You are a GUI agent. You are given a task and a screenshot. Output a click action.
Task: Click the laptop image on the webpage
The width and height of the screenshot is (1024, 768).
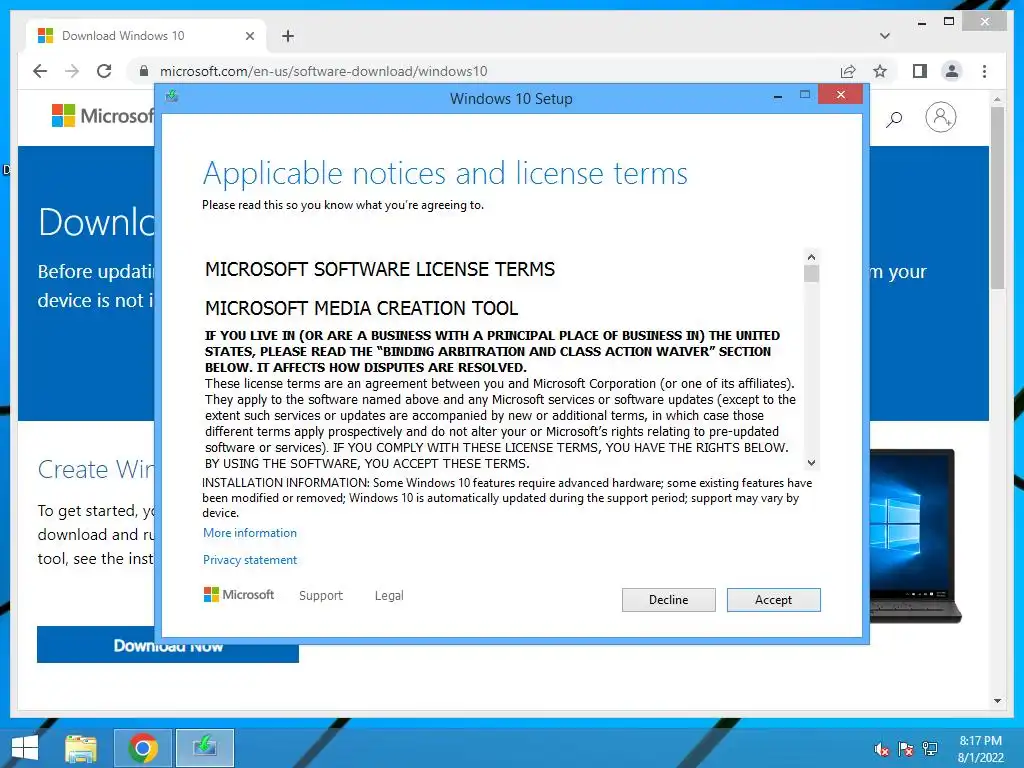(914, 536)
